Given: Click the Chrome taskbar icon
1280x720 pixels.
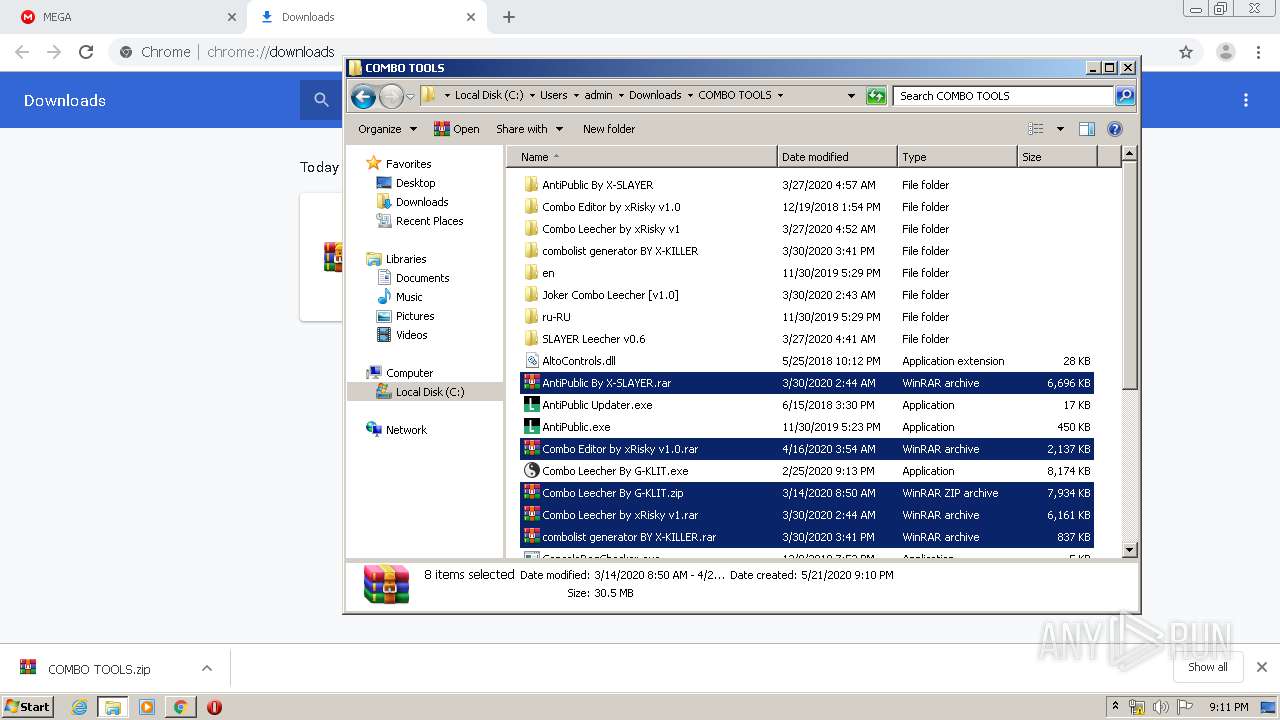Looking at the screenshot, I should (180, 707).
